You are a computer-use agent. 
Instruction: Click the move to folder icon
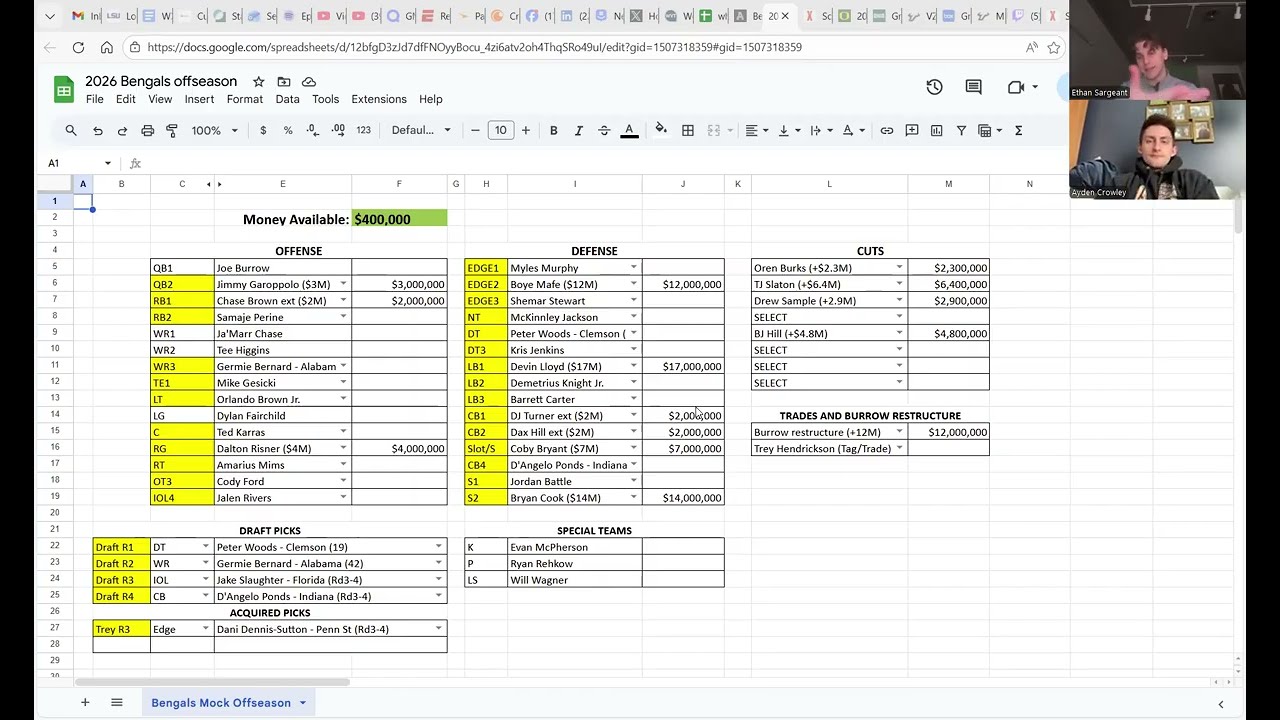[x=284, y=82]
